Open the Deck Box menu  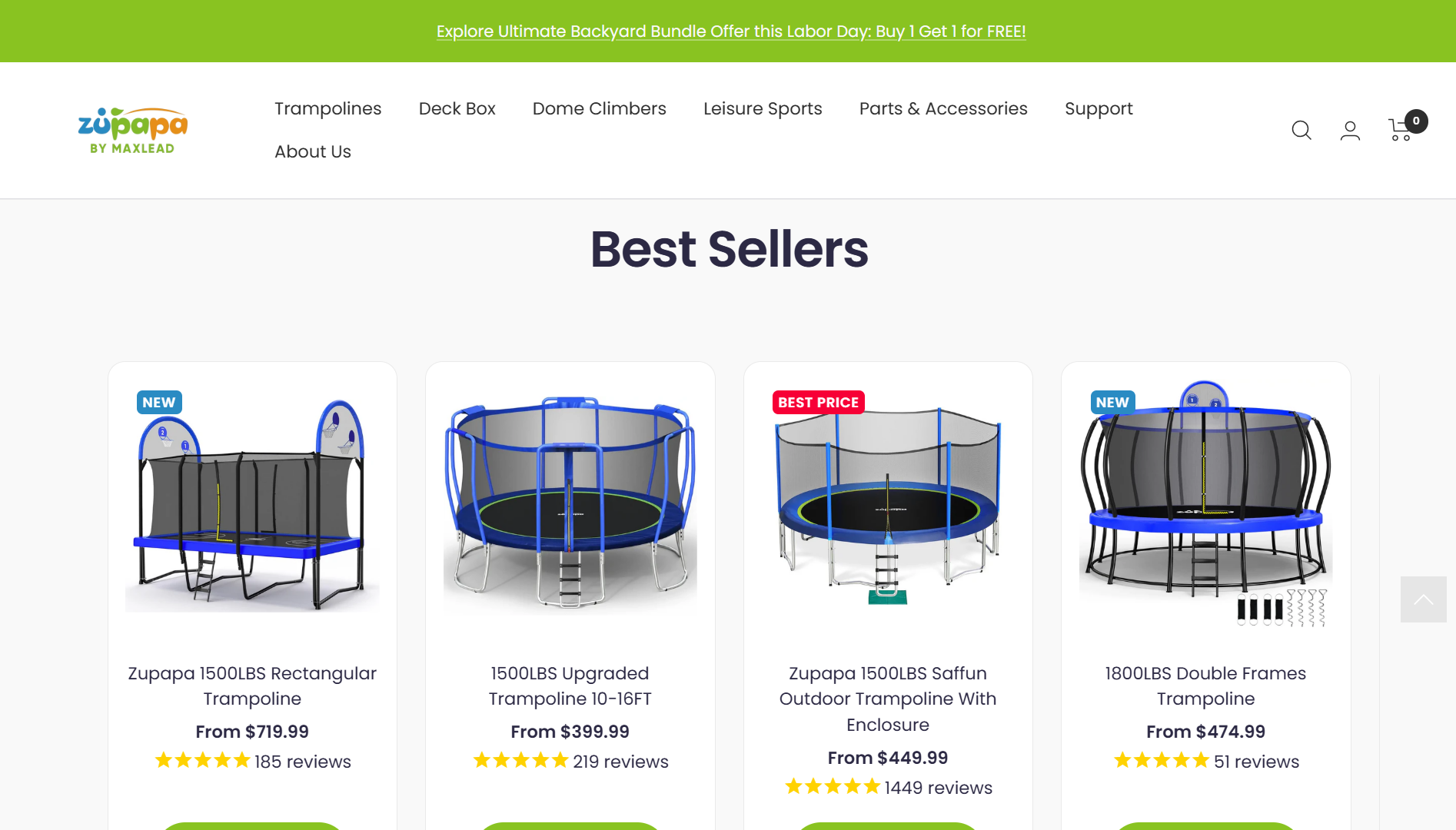point(457,109)
